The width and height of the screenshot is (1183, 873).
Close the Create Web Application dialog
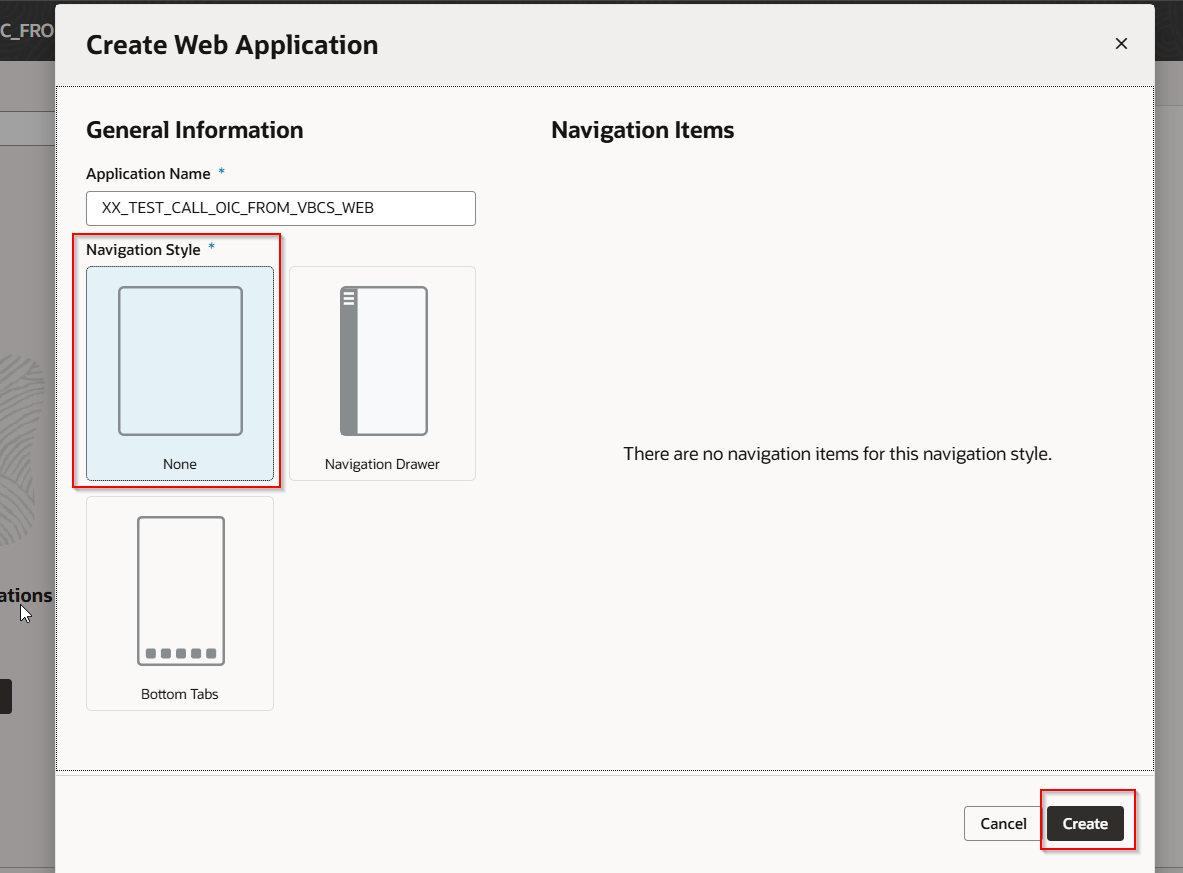pos(1121,43)
